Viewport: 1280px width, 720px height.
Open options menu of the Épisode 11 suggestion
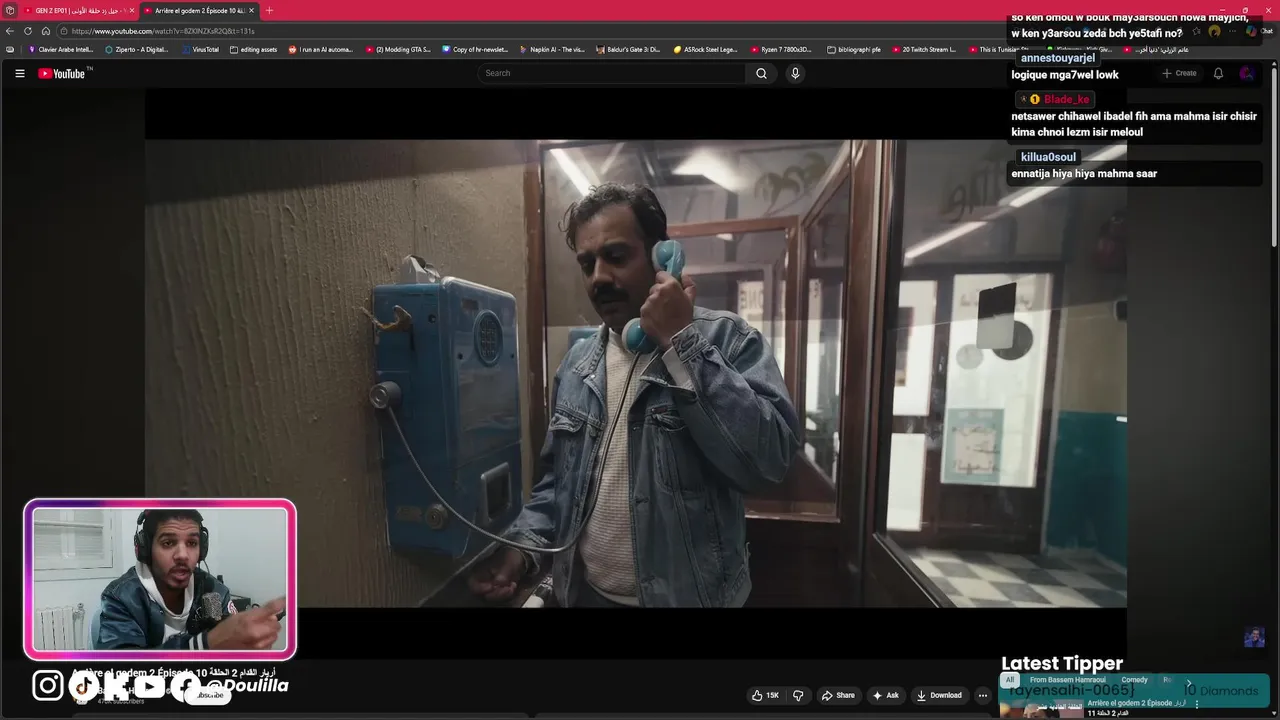[x=1197, y=704]
